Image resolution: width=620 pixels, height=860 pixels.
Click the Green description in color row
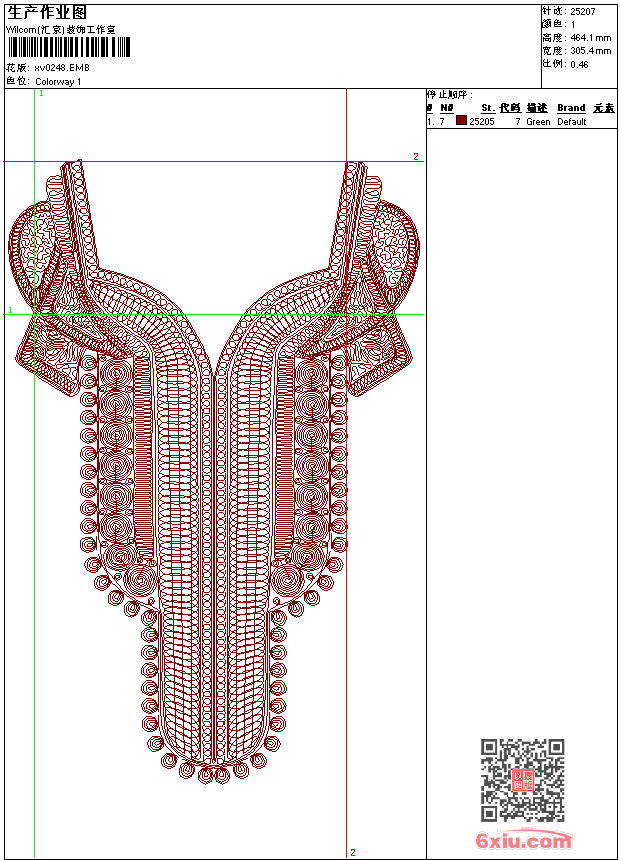(x=538, y=122)
